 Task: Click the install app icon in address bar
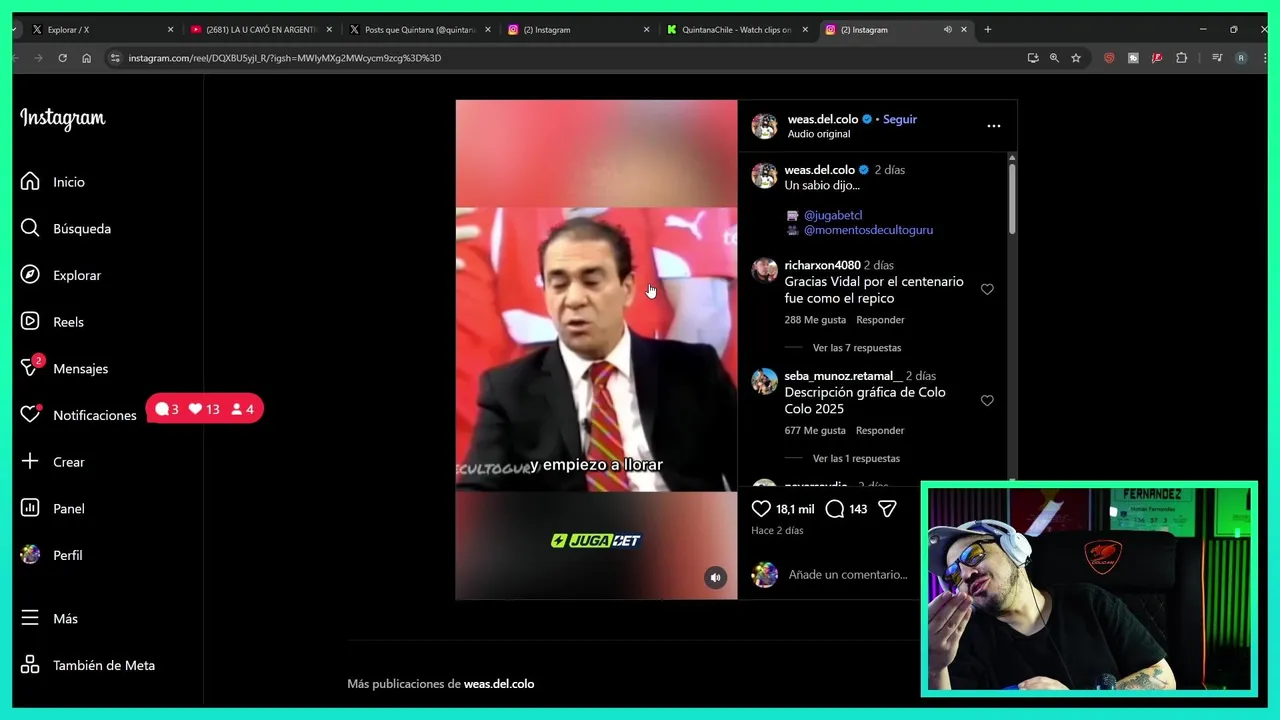(x=1032, y=58)
